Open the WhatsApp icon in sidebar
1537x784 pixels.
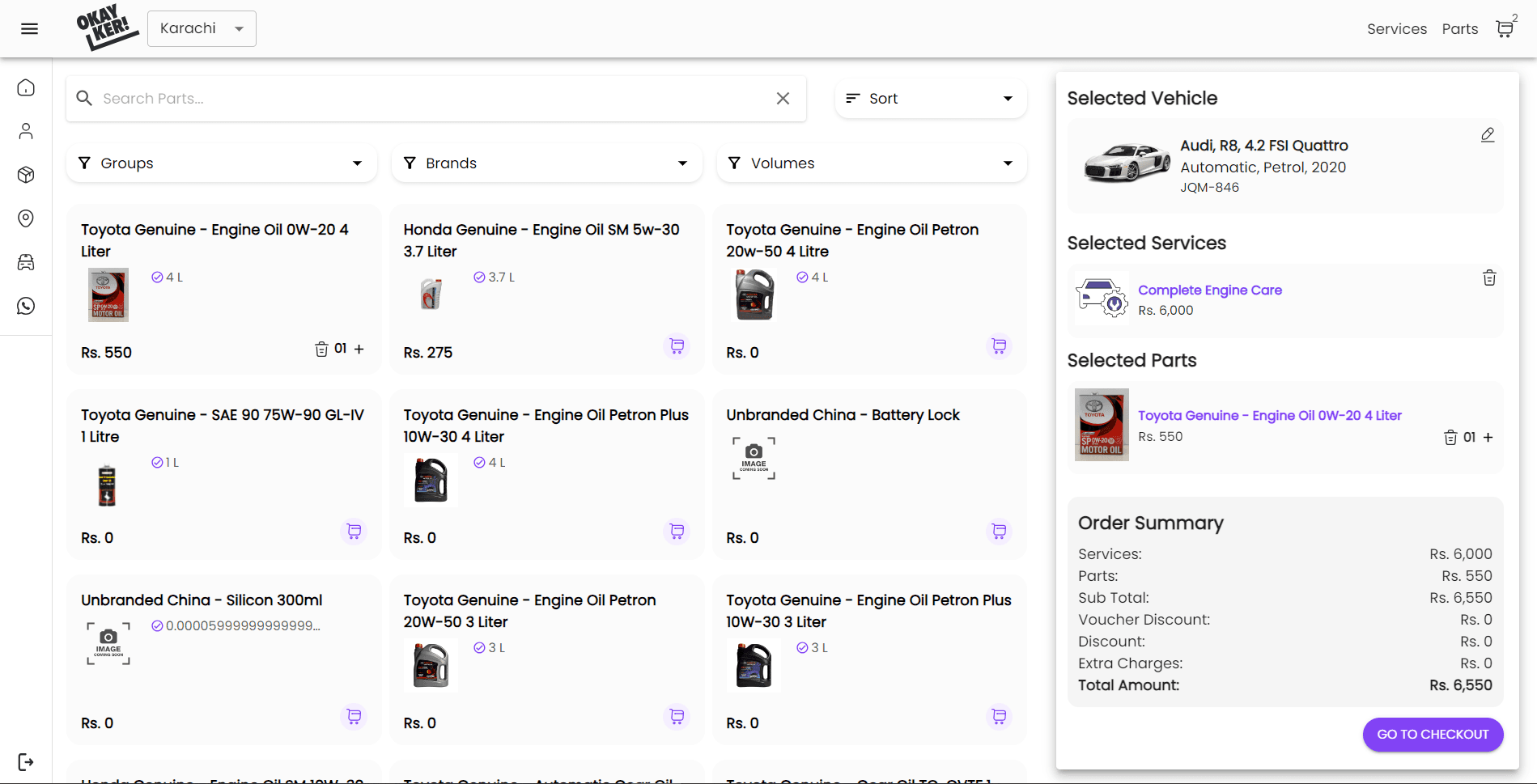coord(26,306)
